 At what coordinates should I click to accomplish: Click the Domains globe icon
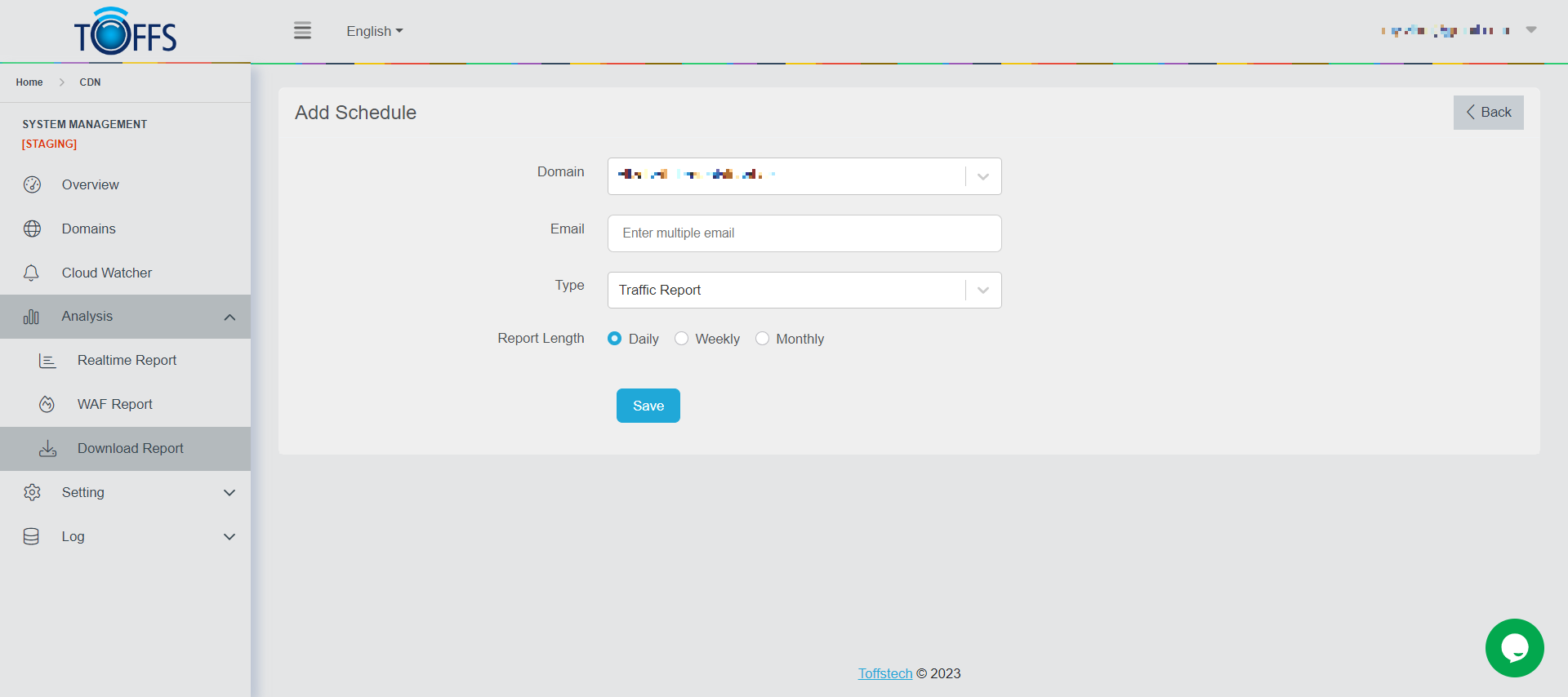[x=32, y=229]
